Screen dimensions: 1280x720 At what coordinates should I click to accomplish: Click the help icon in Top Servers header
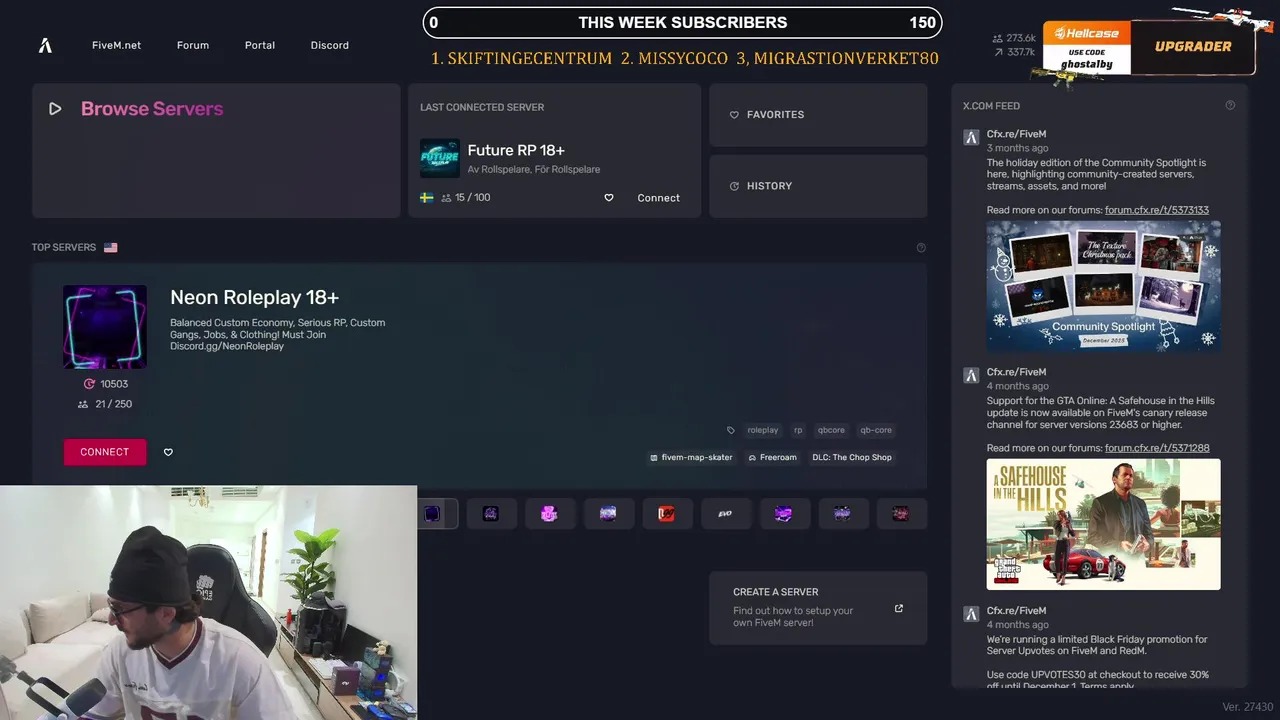[921, 247]
